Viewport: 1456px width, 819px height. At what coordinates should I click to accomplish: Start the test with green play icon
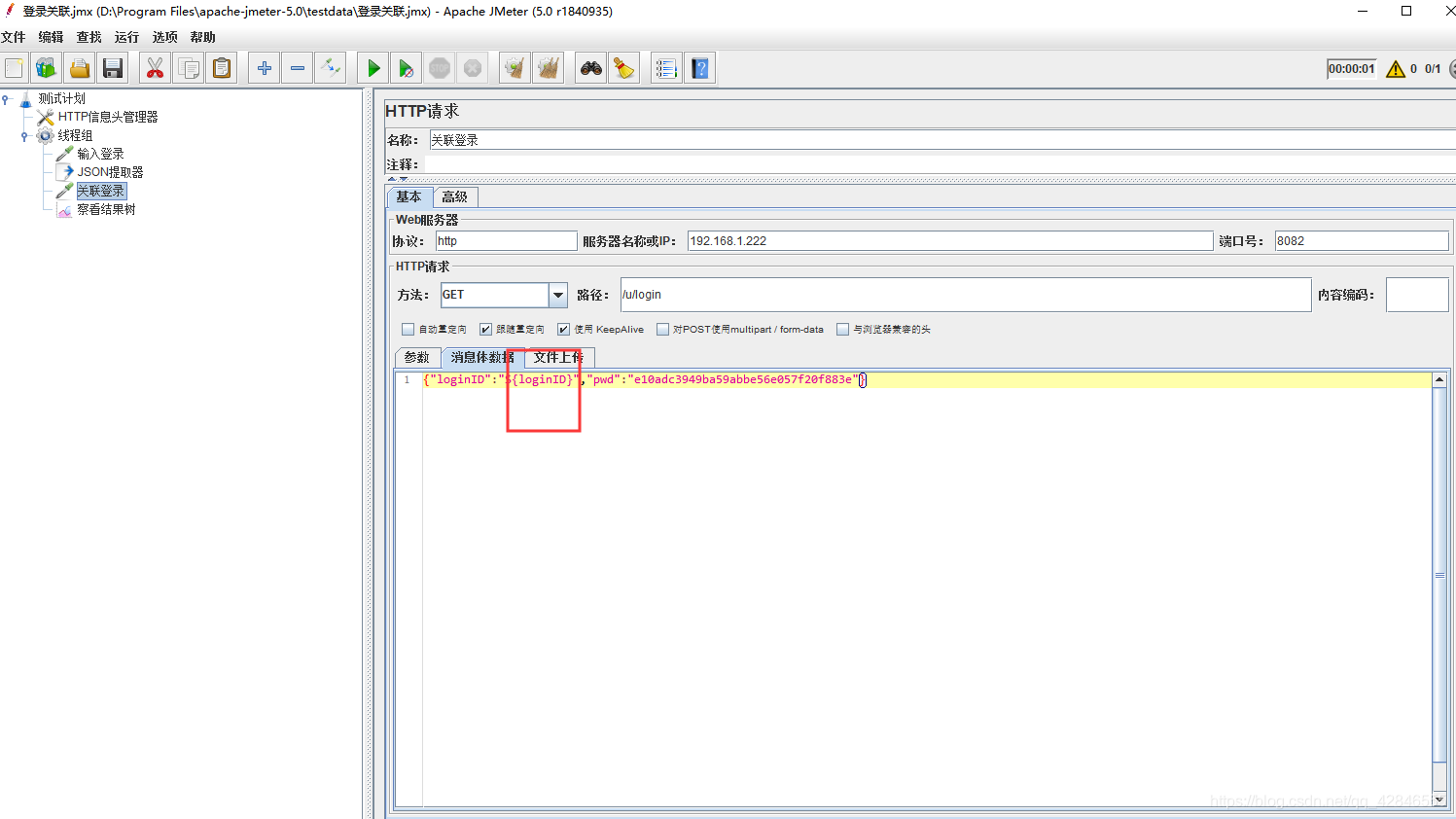pos(373,68)
